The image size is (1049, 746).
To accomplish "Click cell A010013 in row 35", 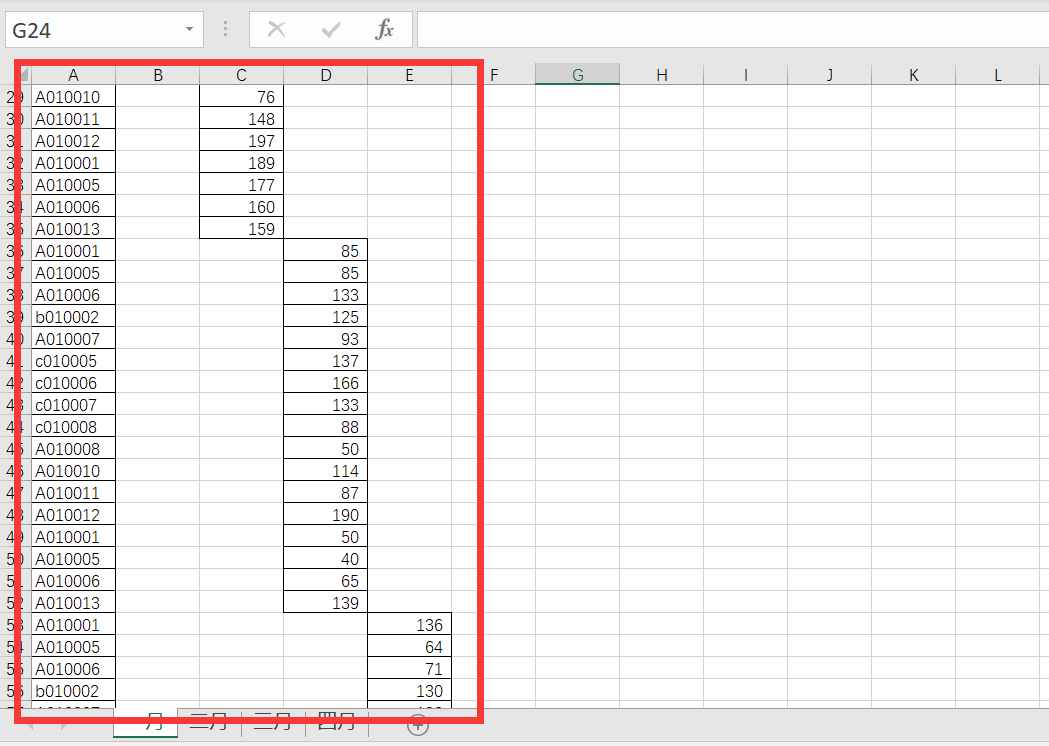I will (x=74, y=229).
